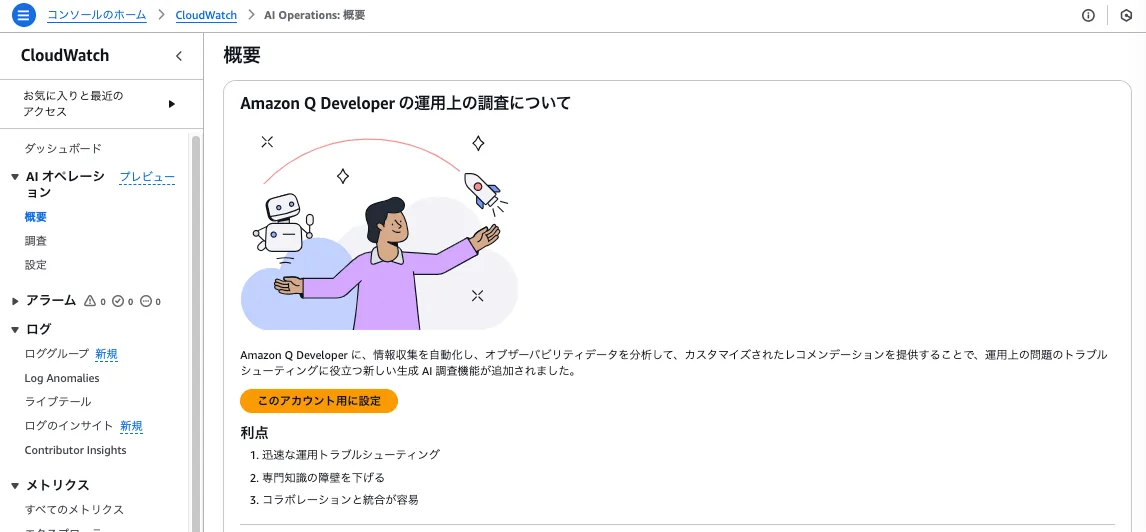Open ログのインサイト in the sidebar
1146x532 pixels.
click(69, 425)
